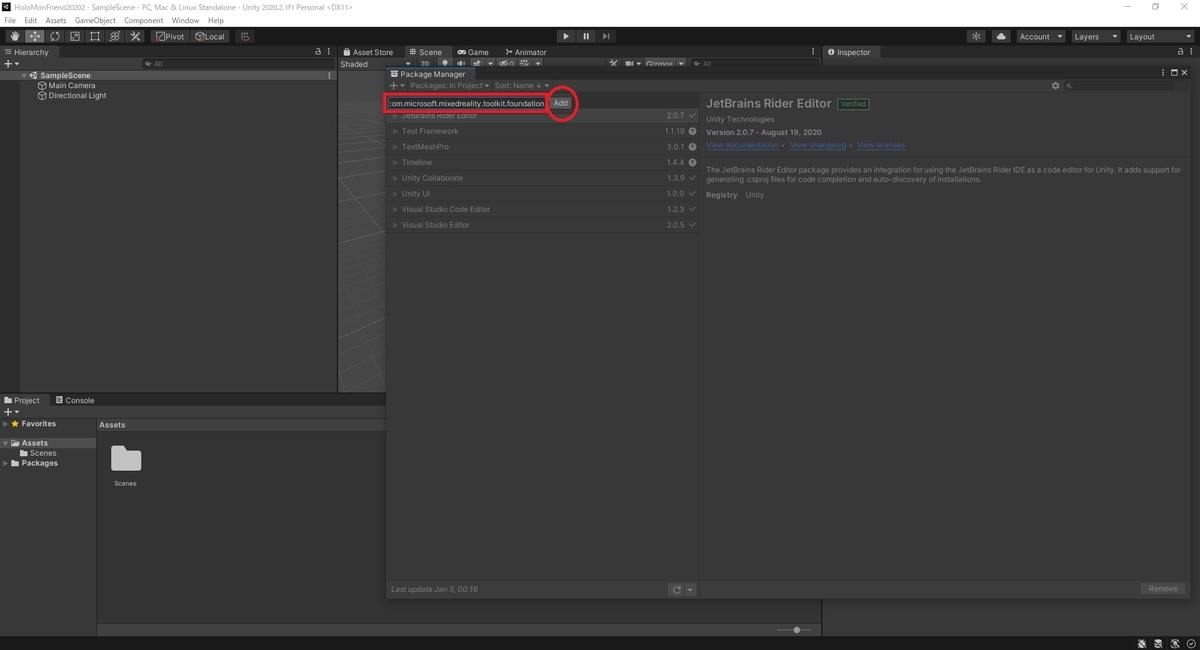1200x650 pixels.
Task: Click Timeline update info icon
Action: click(692, 162)
